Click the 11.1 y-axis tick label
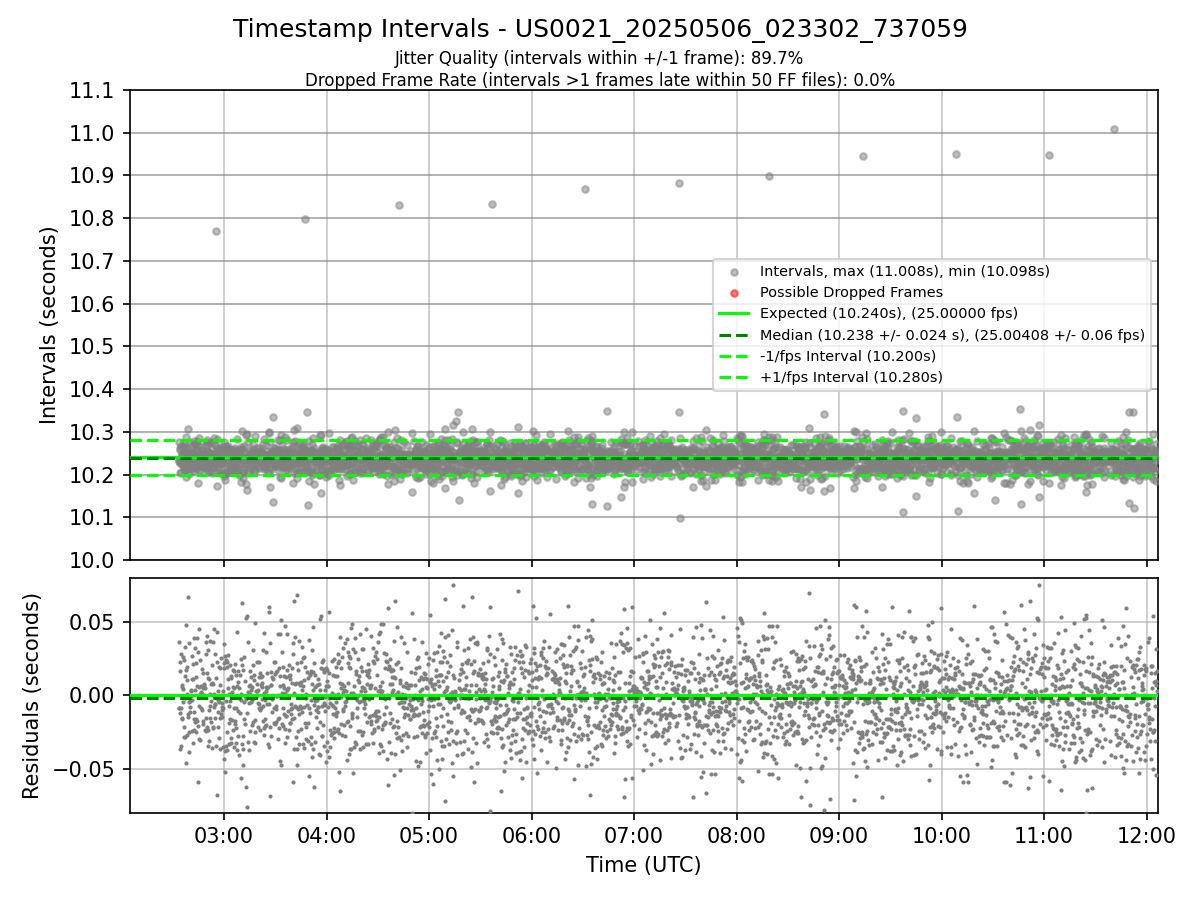The image size is (1200, 900). [94, 91]
